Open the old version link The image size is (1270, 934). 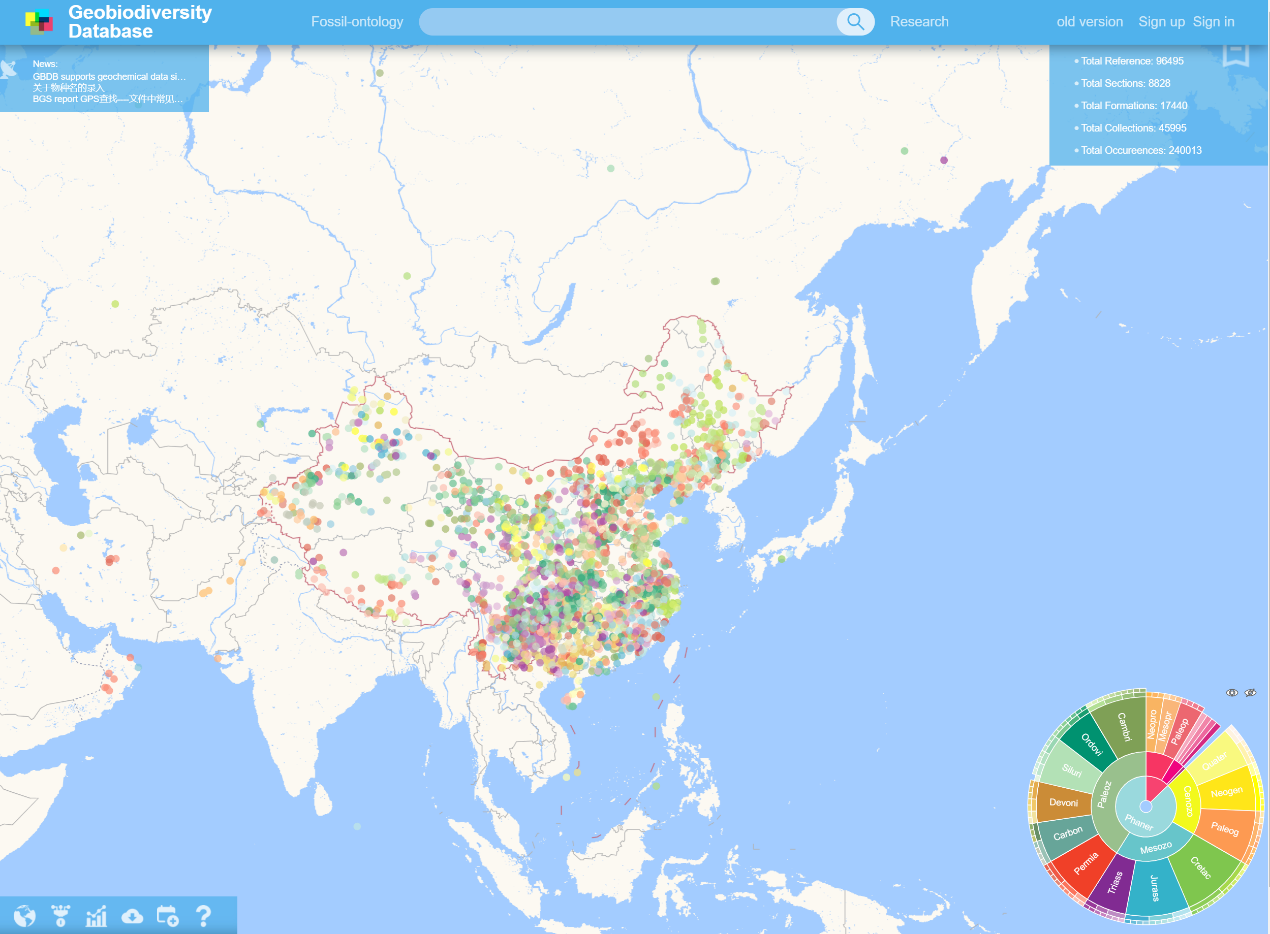coord(1090,22)
